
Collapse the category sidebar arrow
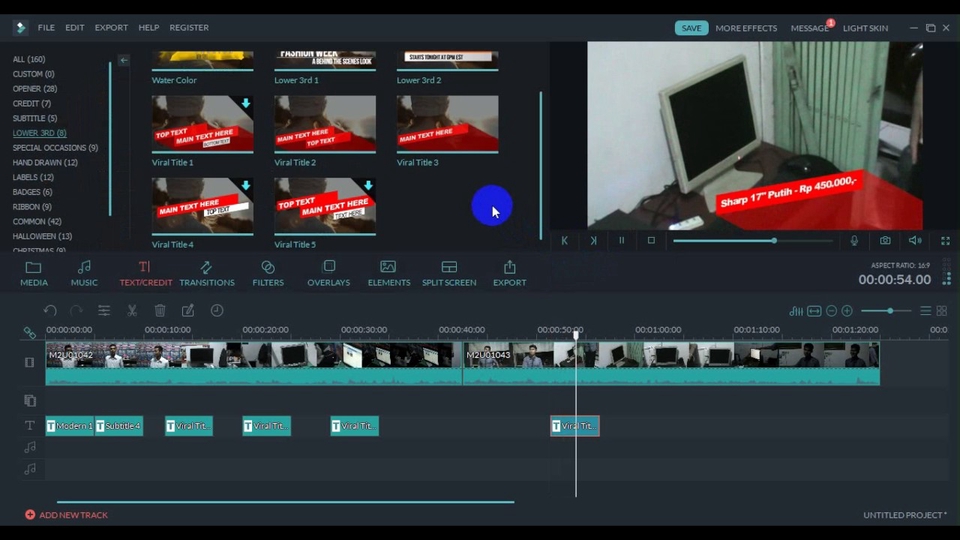click(x=124, y=60)
